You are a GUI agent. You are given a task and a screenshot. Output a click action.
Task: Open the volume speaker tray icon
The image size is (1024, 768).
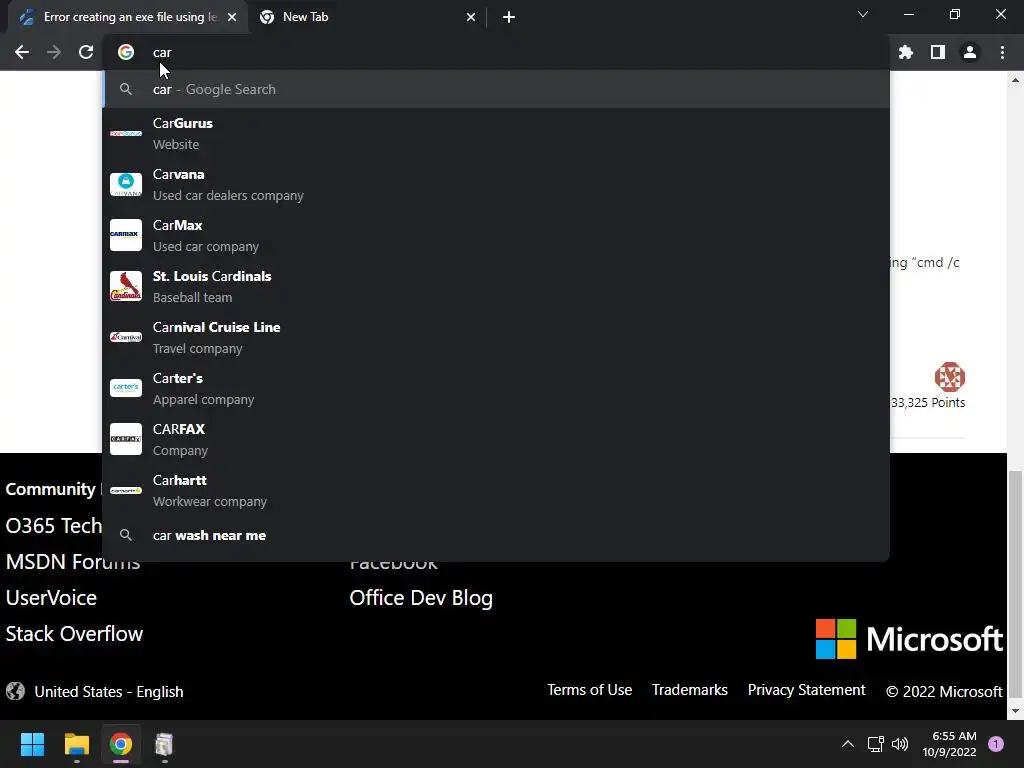[900, 744]
